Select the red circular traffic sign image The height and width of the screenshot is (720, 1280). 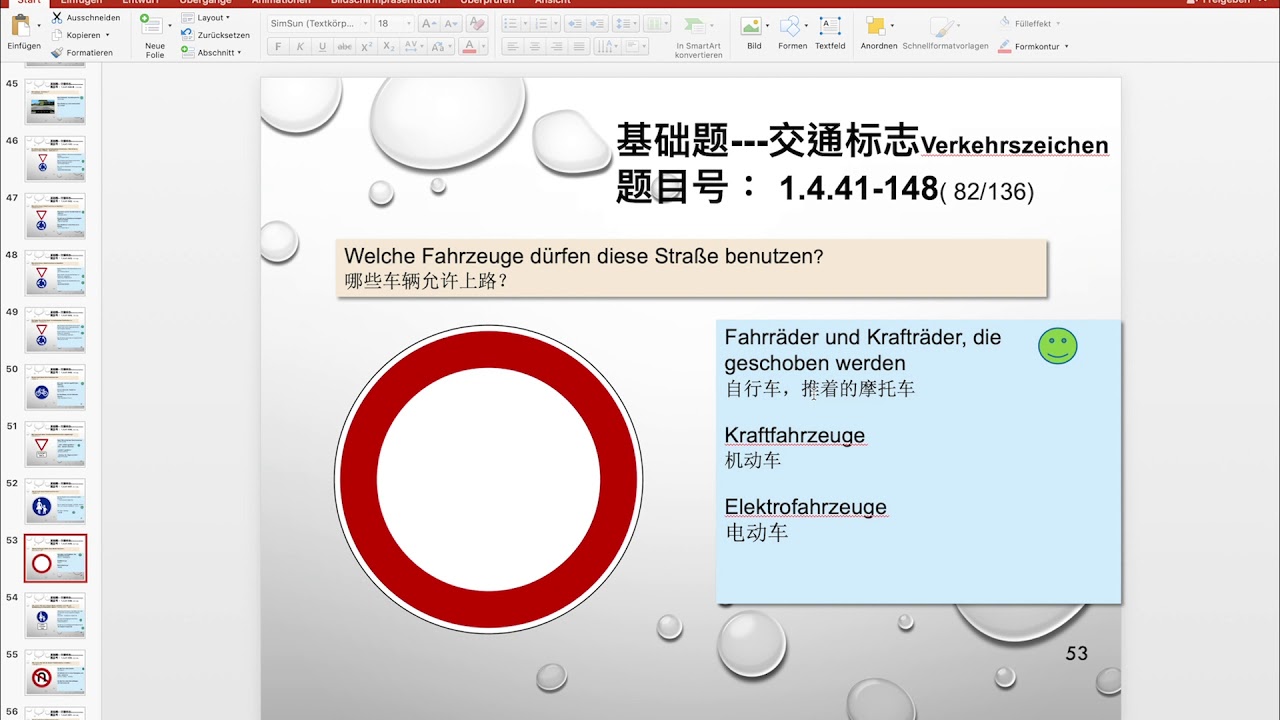(x=488, y=479)
